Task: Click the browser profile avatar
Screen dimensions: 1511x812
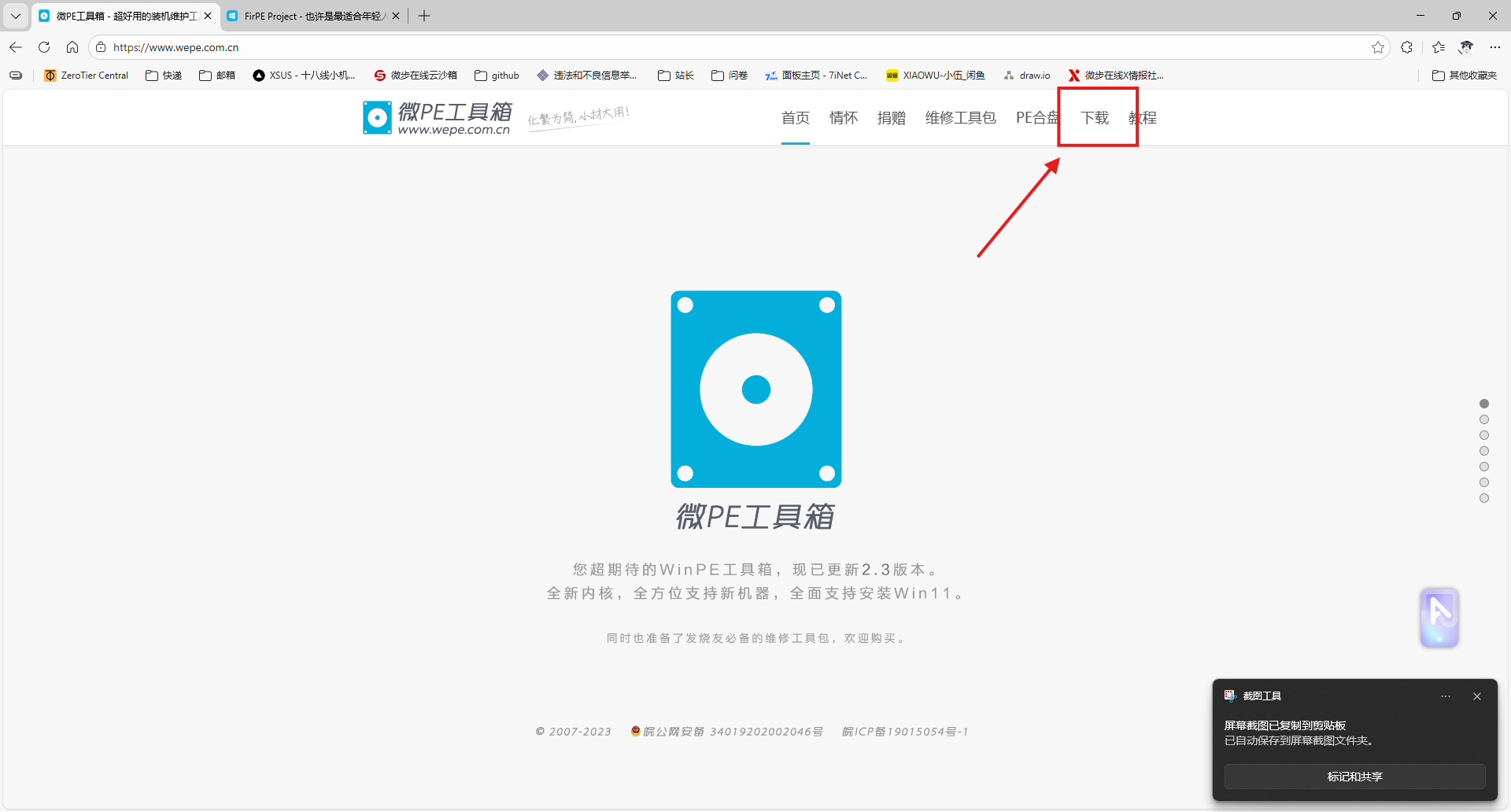Action: click(x=1467, y=47)
